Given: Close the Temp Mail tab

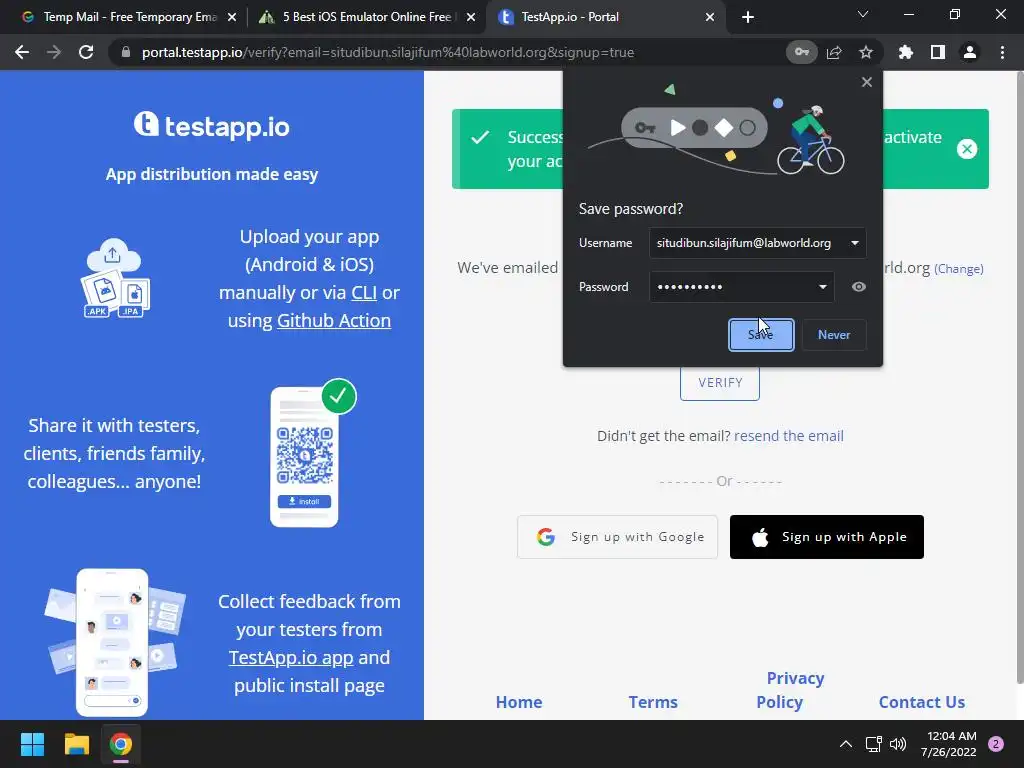Looking at the screenshot, I should pyautogui.click(x=231, y=17).
